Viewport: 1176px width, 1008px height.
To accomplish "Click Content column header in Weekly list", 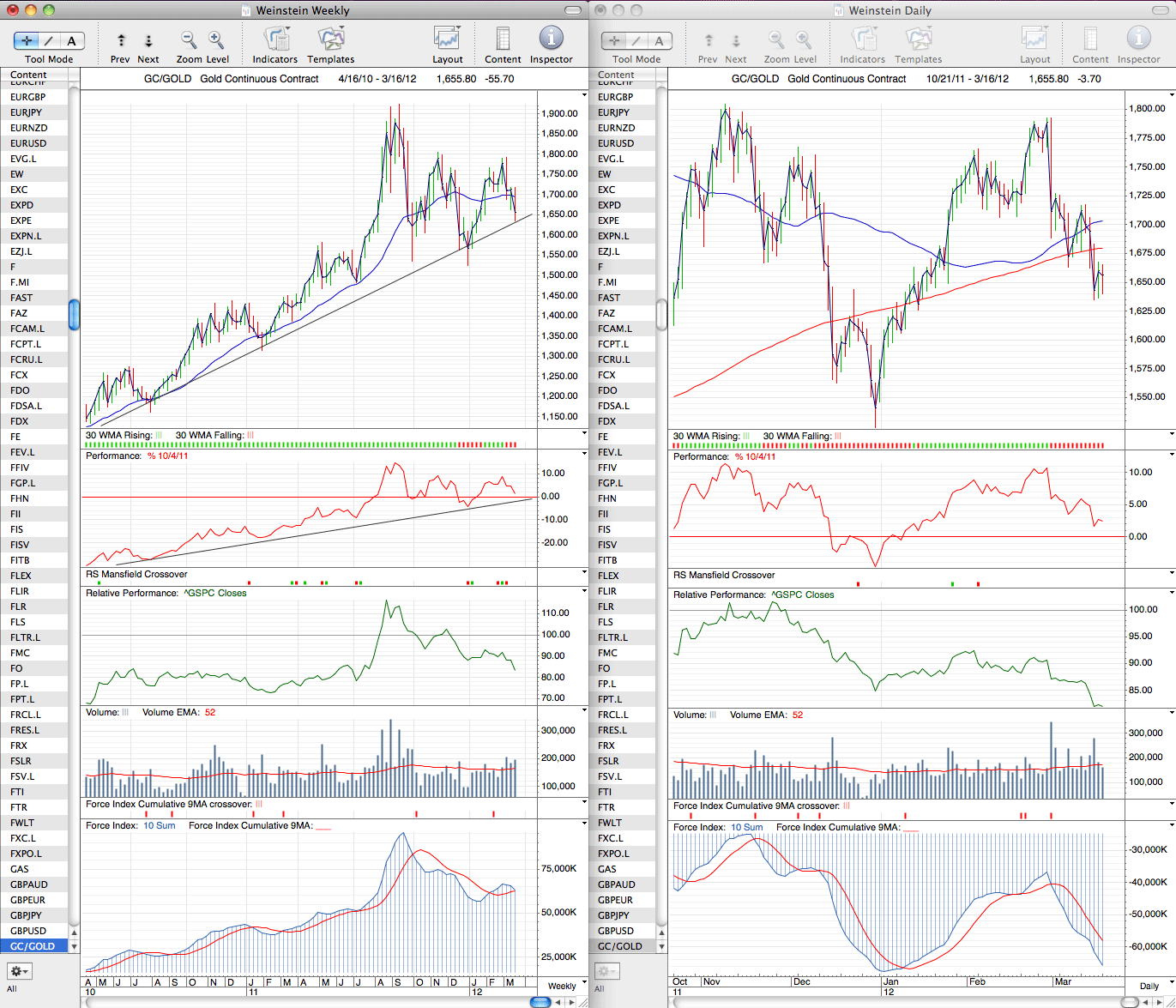I will 33,75.
